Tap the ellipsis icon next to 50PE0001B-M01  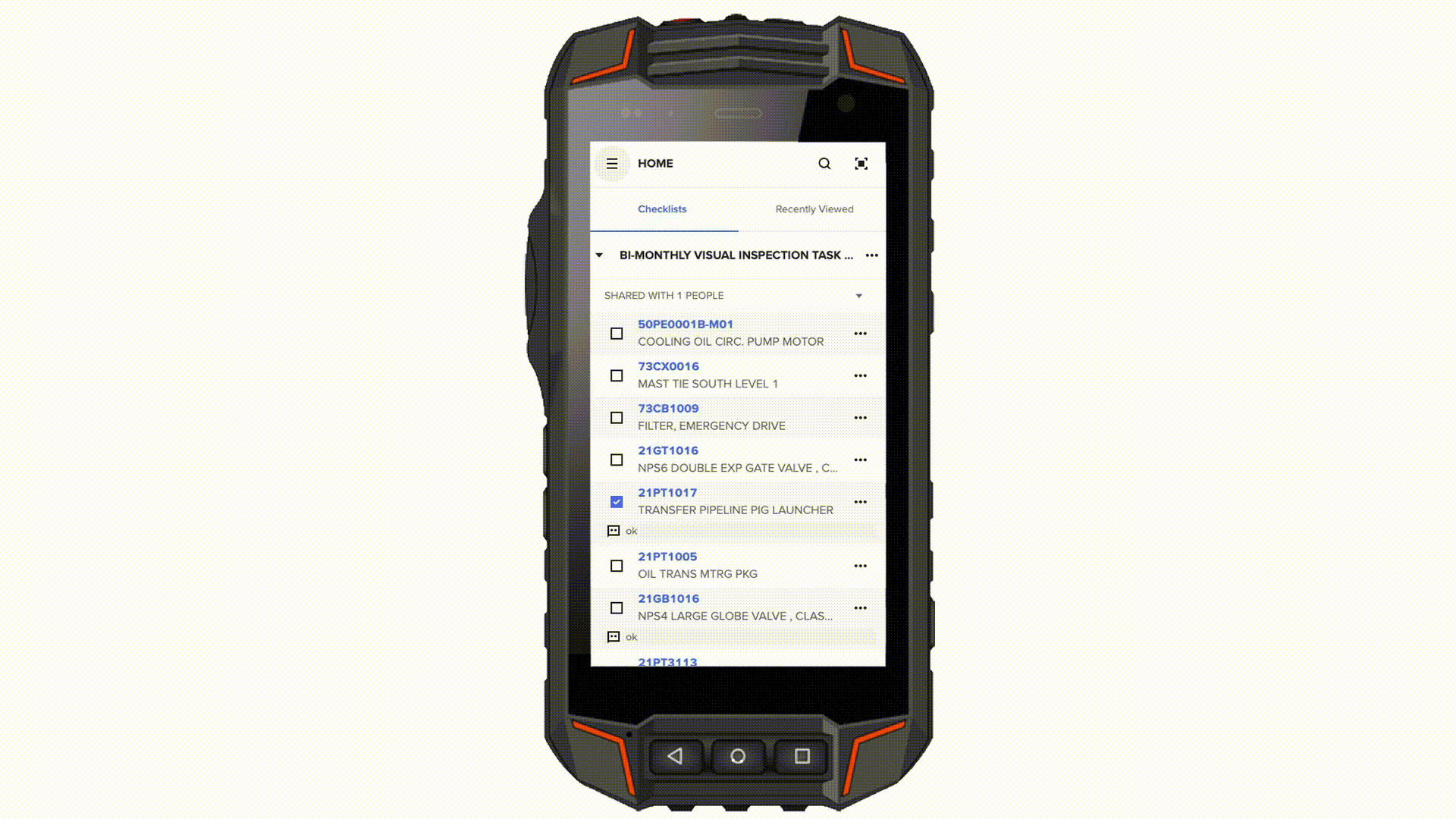click(x=860, y=333)
